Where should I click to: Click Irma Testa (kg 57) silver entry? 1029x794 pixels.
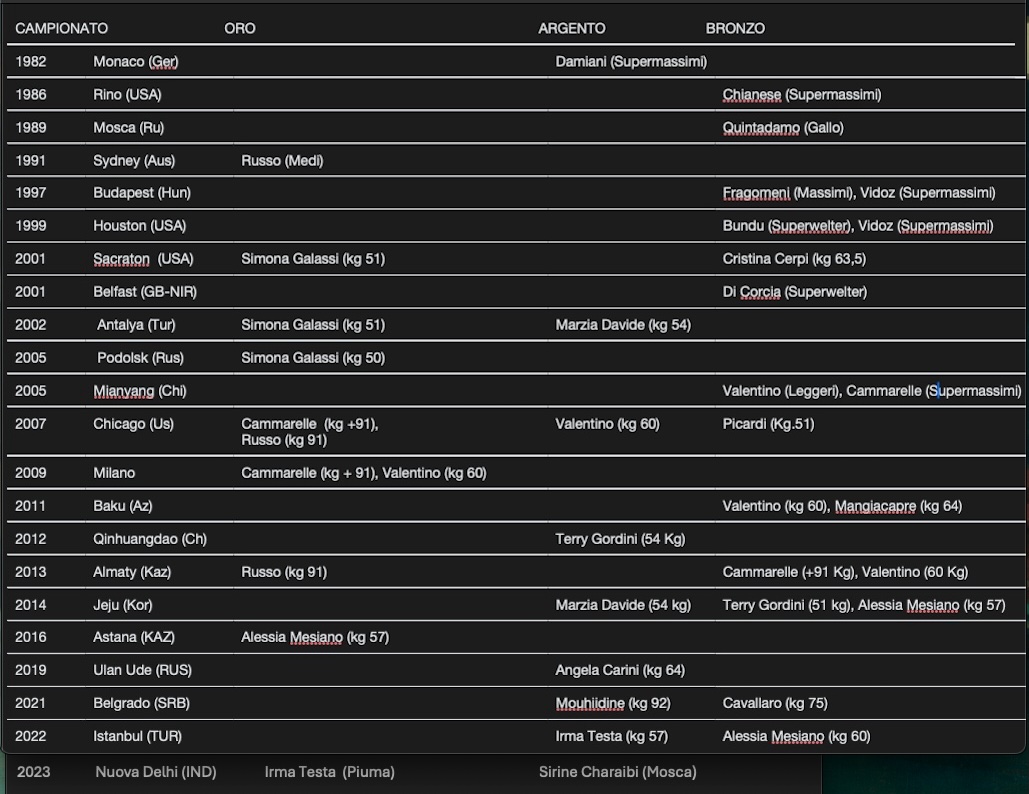coord(612,736)
